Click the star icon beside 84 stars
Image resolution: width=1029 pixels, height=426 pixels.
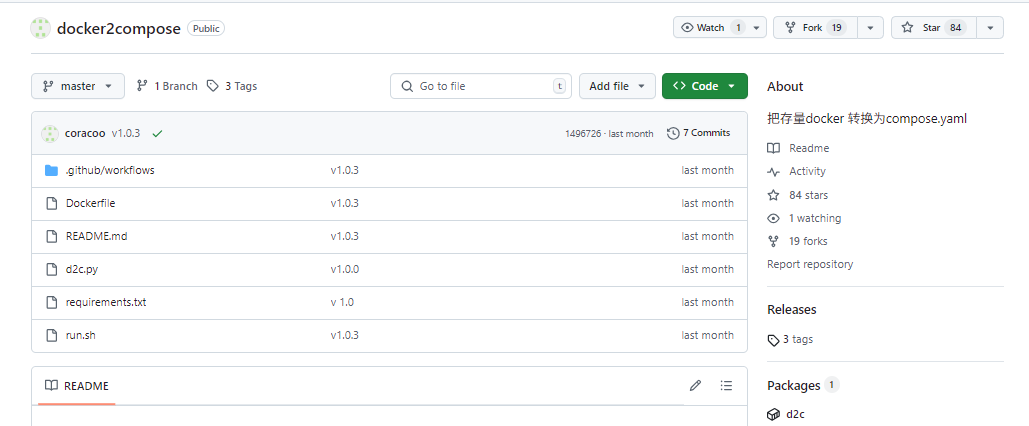coord(774,195)
